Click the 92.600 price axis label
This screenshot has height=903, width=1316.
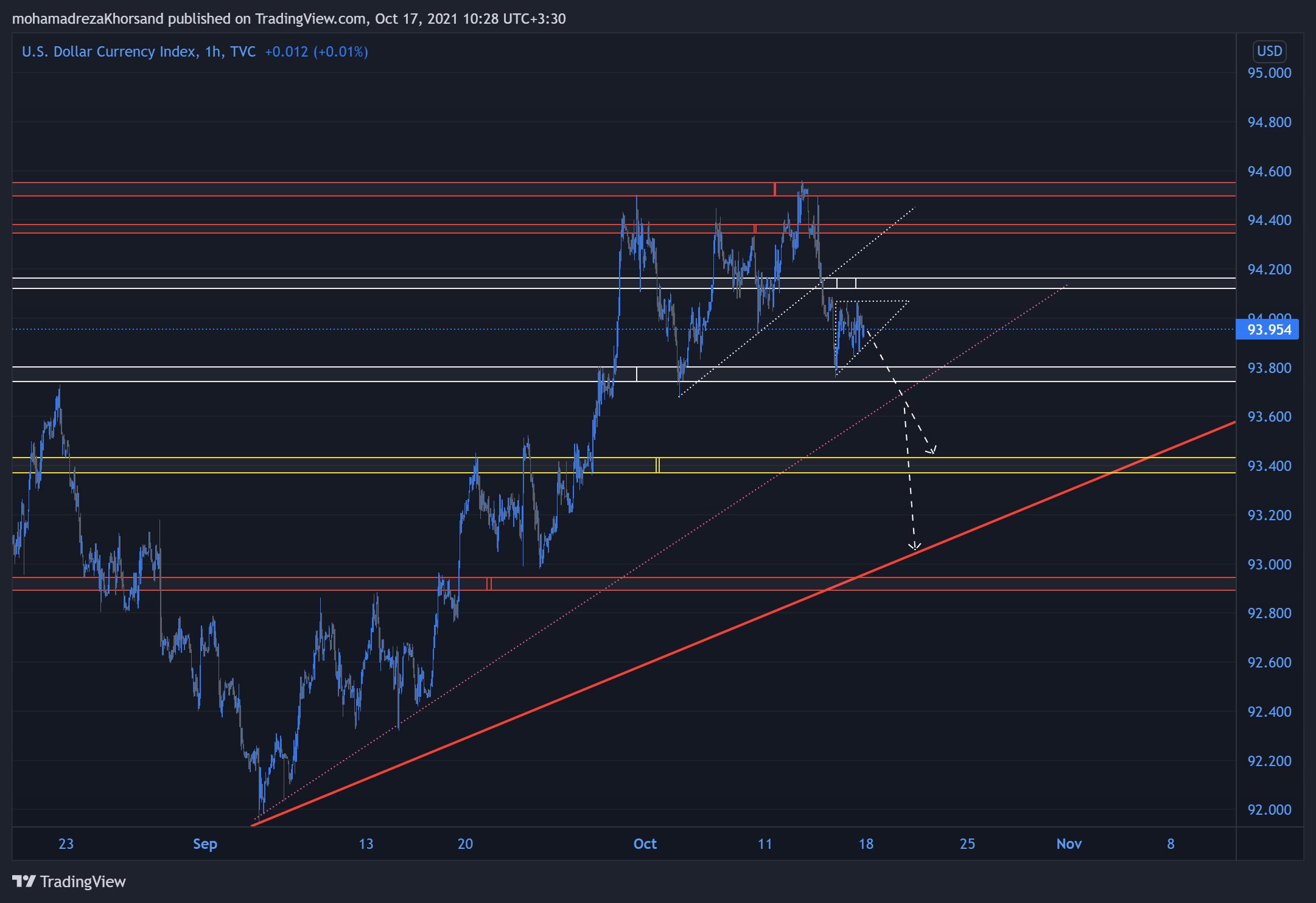click(1269, 663)
